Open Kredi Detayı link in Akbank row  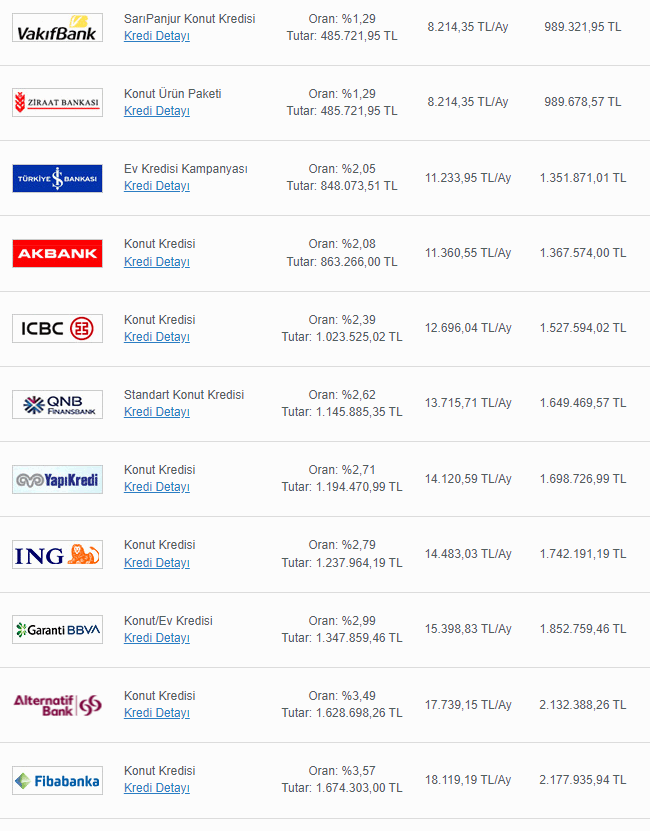pos(157,262)
